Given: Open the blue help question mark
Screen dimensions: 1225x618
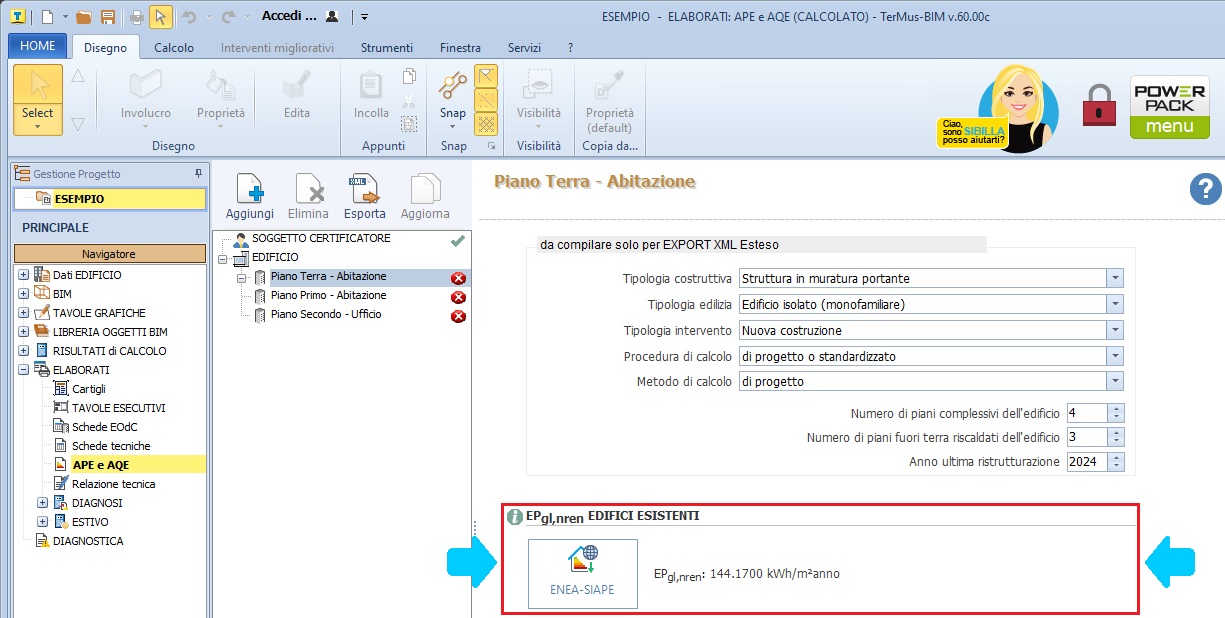Looking at the screenshot, I should point(1206,188).
